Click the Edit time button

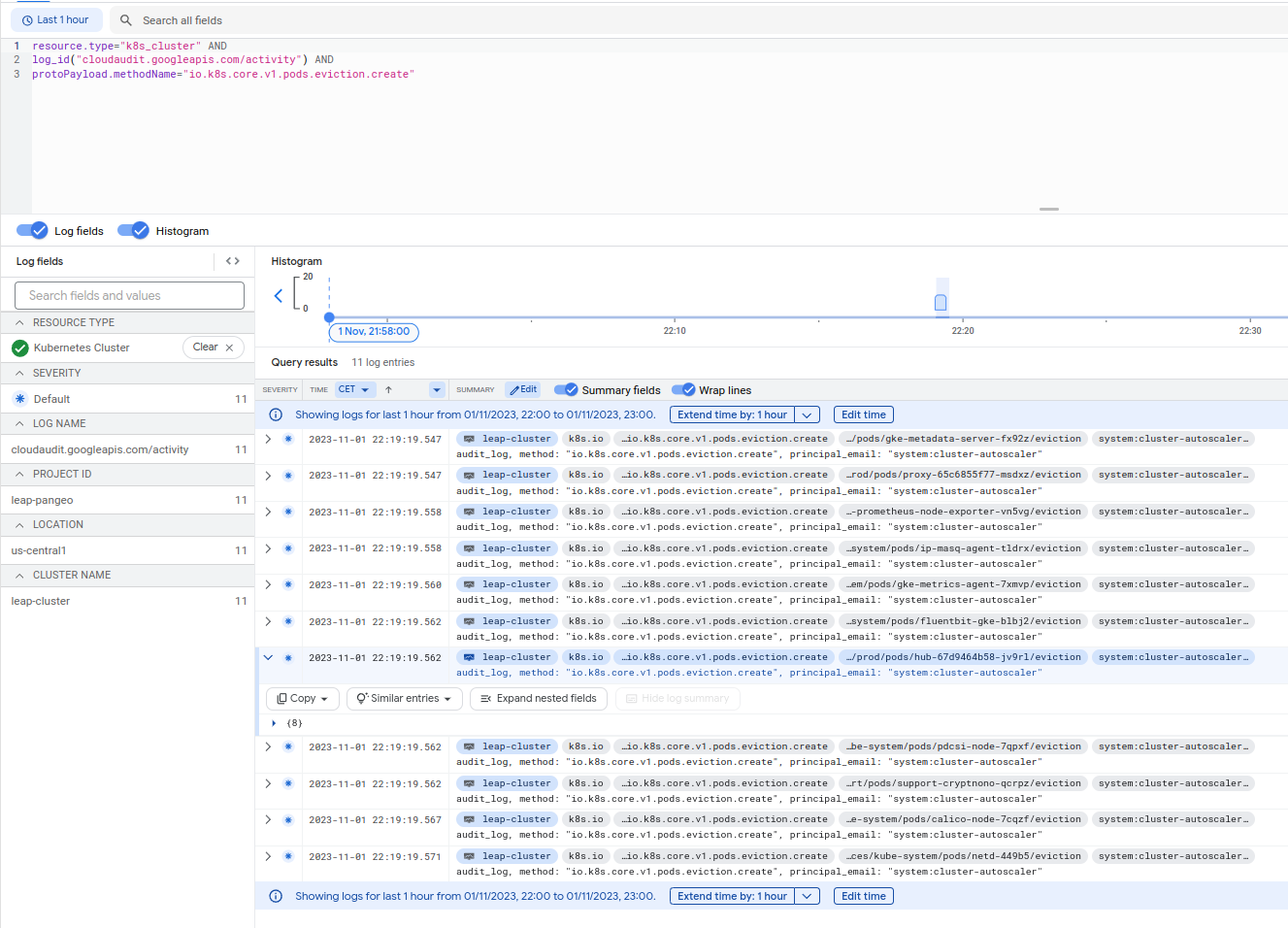click(863, 414)
